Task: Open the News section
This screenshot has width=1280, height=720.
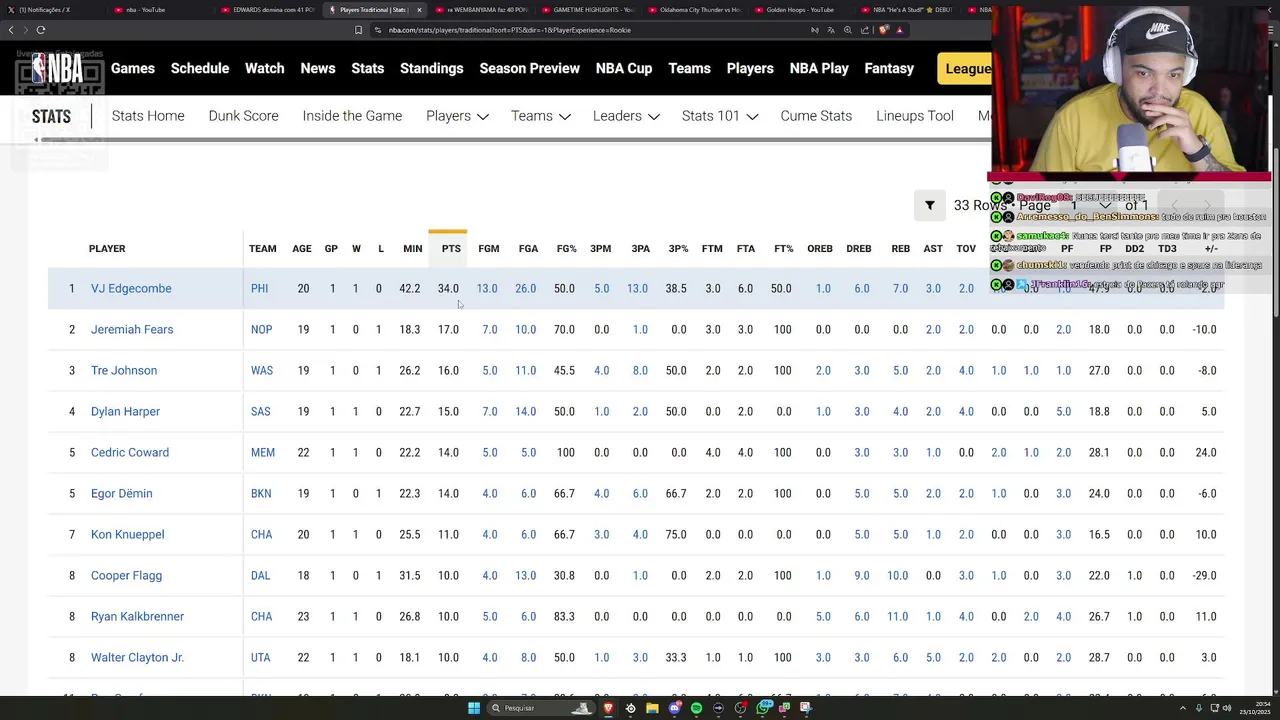Action: tap(318, 68)
